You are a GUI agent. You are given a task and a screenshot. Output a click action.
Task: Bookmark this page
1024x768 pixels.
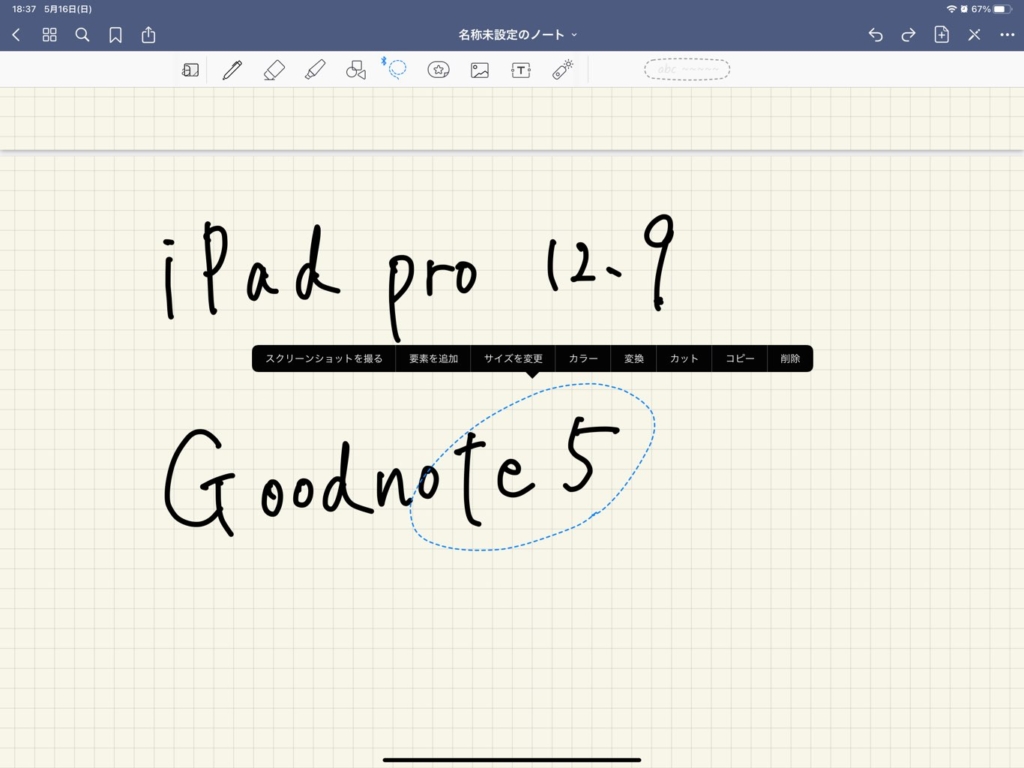[116, 35]
